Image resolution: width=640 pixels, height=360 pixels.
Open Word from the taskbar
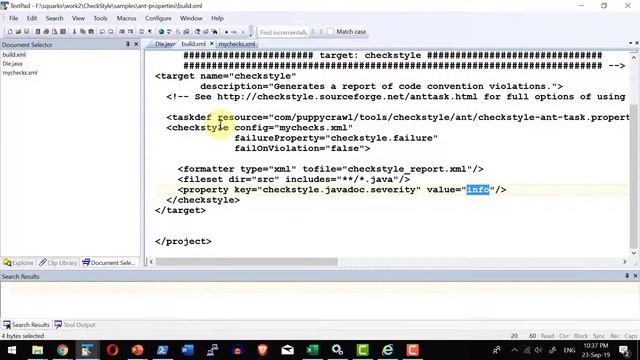pos(187,350)
